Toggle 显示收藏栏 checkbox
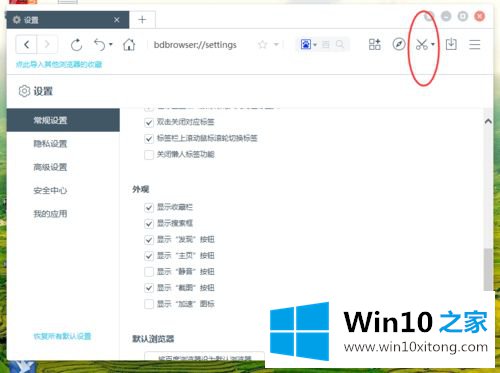The image size is (500, 373). [x=149, y=207]
